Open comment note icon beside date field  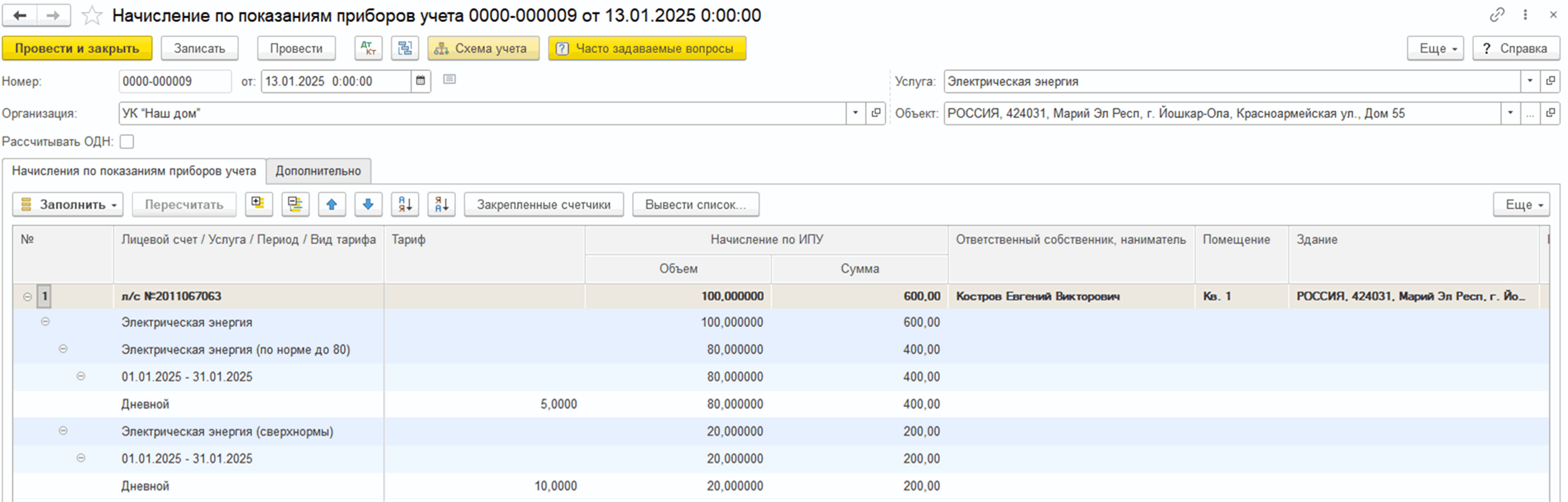(449, 79)
